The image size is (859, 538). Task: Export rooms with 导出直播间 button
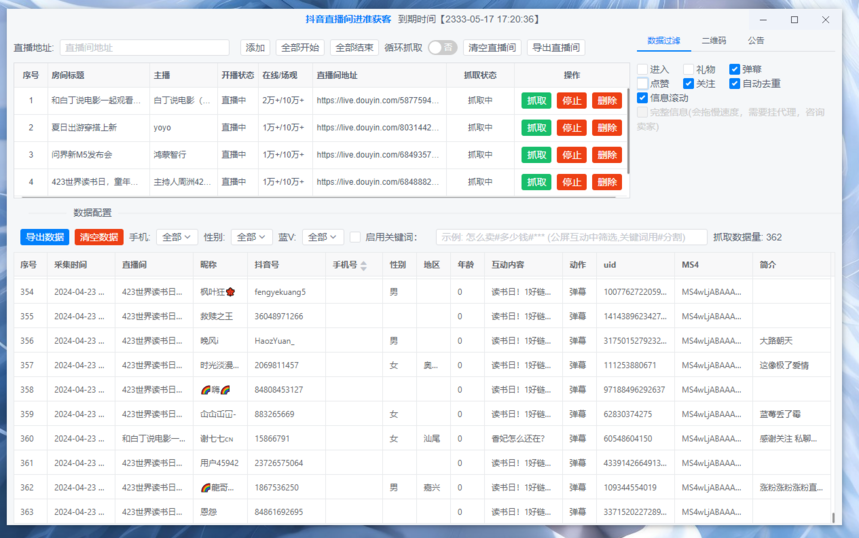coord(556,48)
